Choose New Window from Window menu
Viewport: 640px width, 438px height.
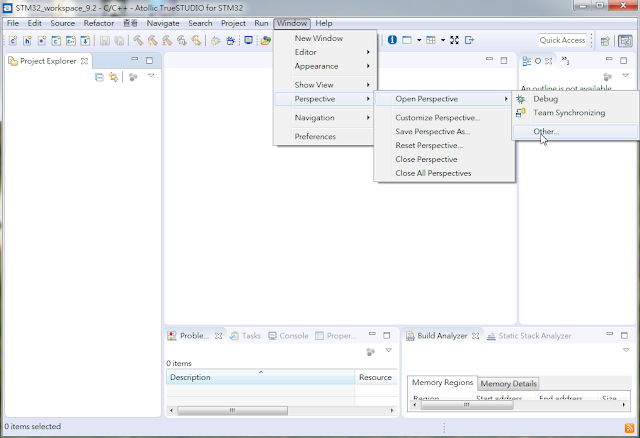tap(325, 38)
